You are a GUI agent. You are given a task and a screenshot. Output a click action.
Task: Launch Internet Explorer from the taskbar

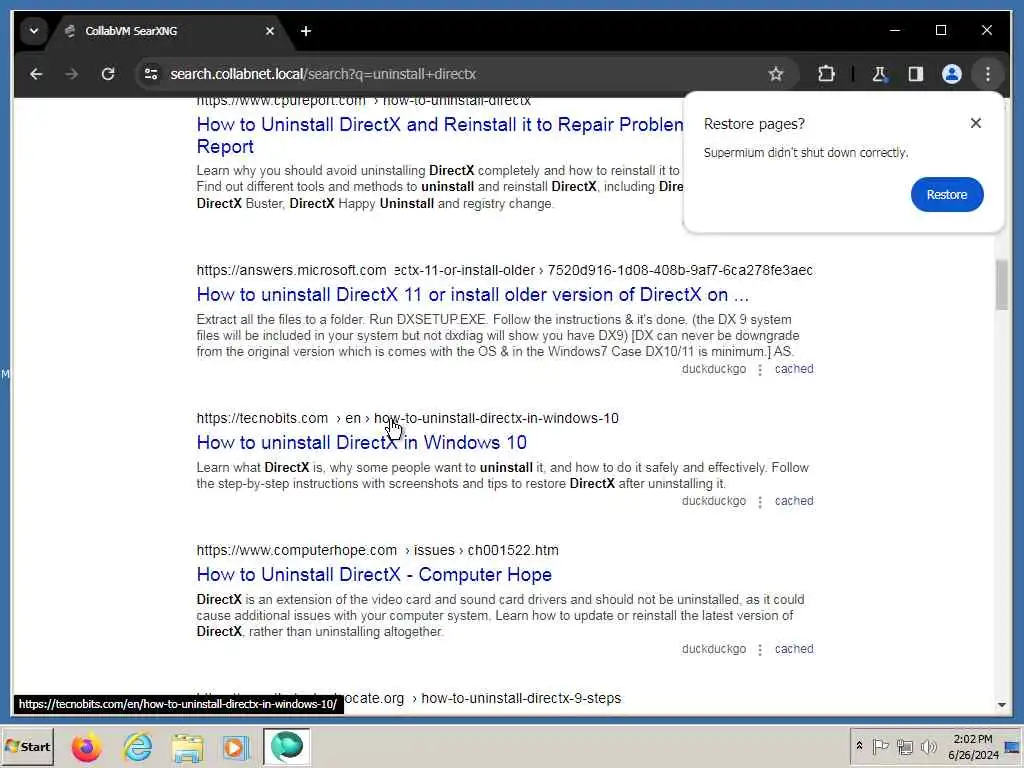(x=137, y=747)
